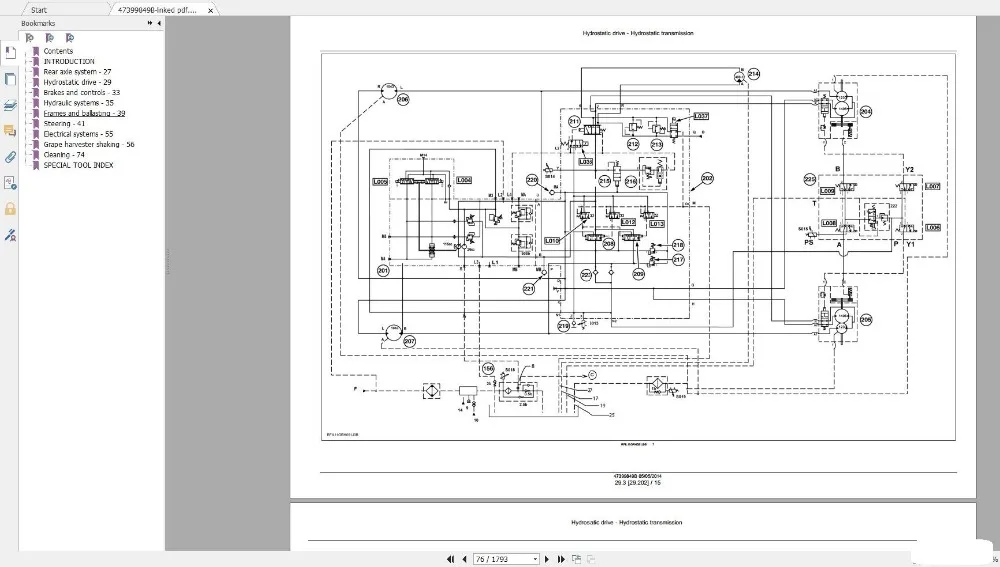The height and width of the screenshot is (567, 1000).
Task: Click the page header Hydrostatic drive - Hydrostatic transmission
Action: point(638,33)
